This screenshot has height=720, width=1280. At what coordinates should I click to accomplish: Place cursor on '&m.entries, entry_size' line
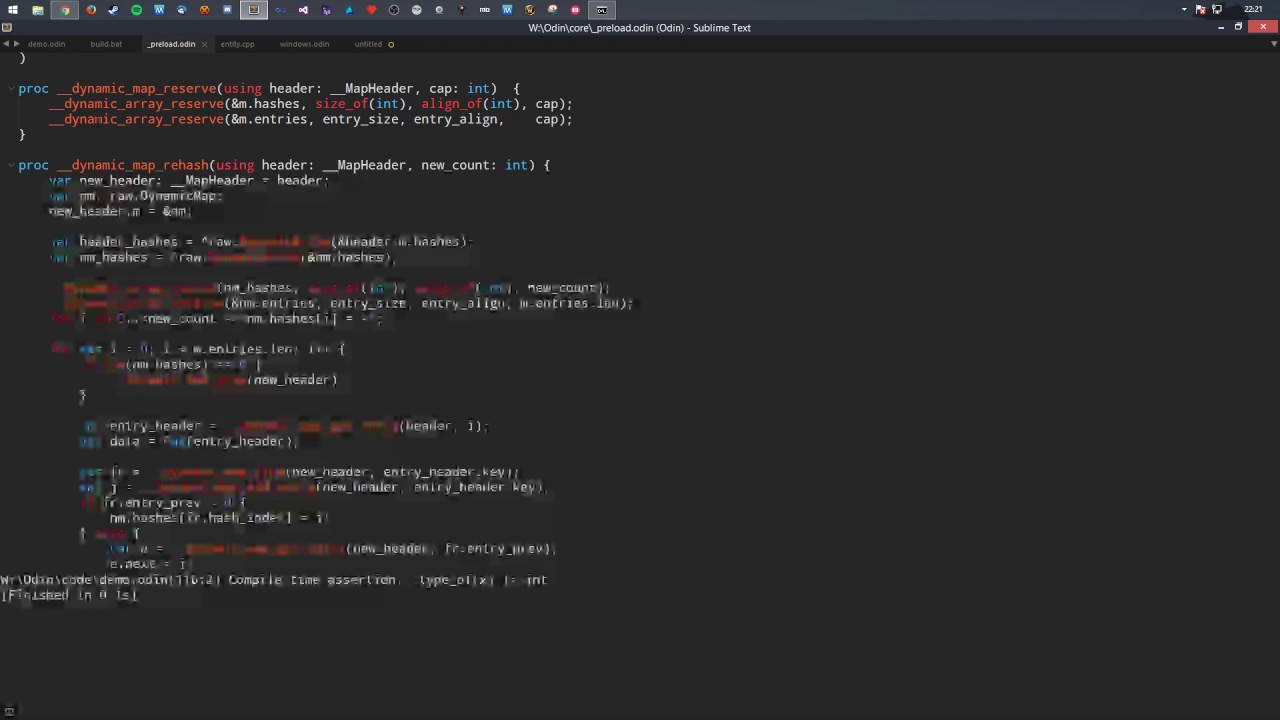coord(310,119)
